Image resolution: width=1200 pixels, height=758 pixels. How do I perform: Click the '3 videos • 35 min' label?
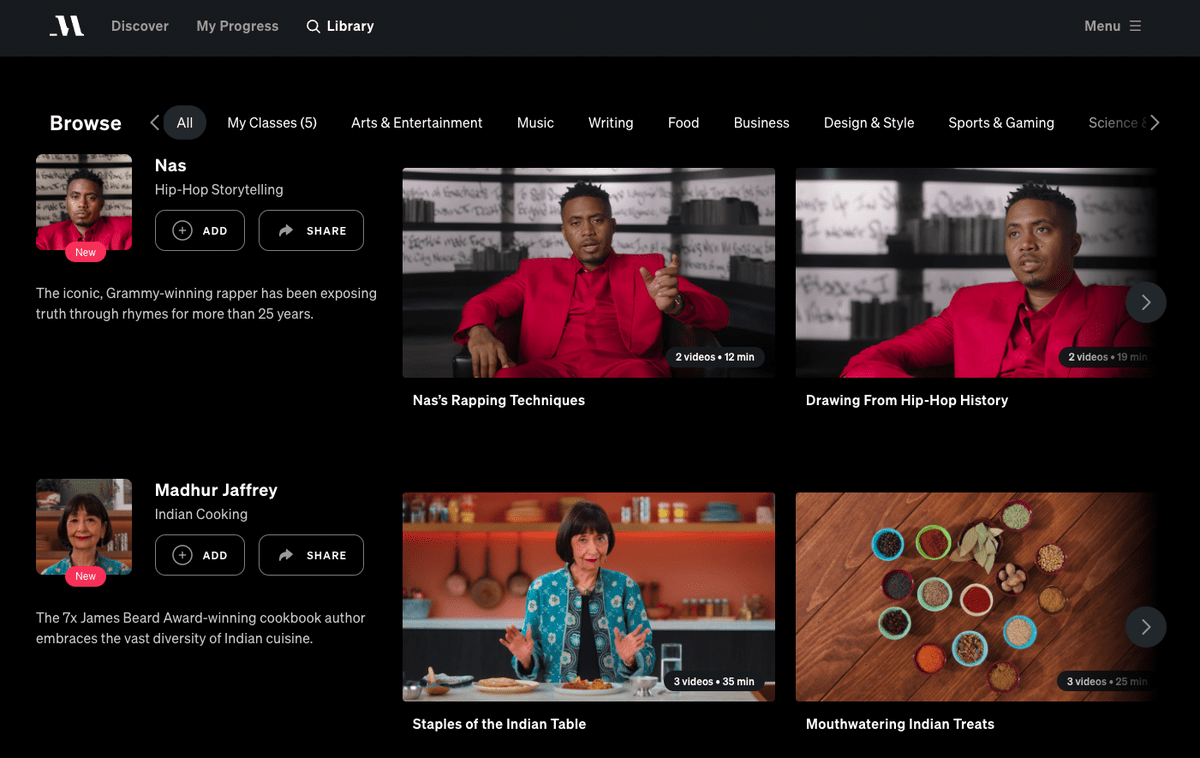pos(714,682)
